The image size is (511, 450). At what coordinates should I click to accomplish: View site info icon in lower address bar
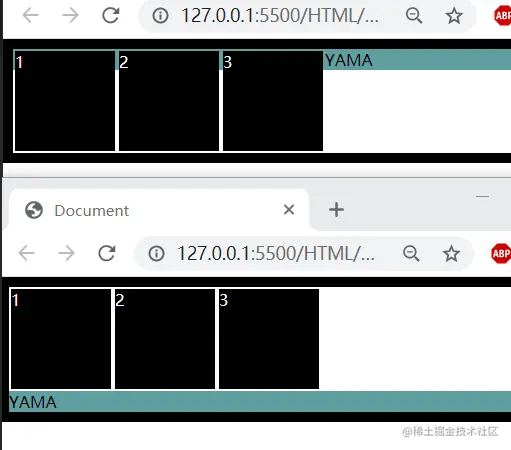[157, 253]
